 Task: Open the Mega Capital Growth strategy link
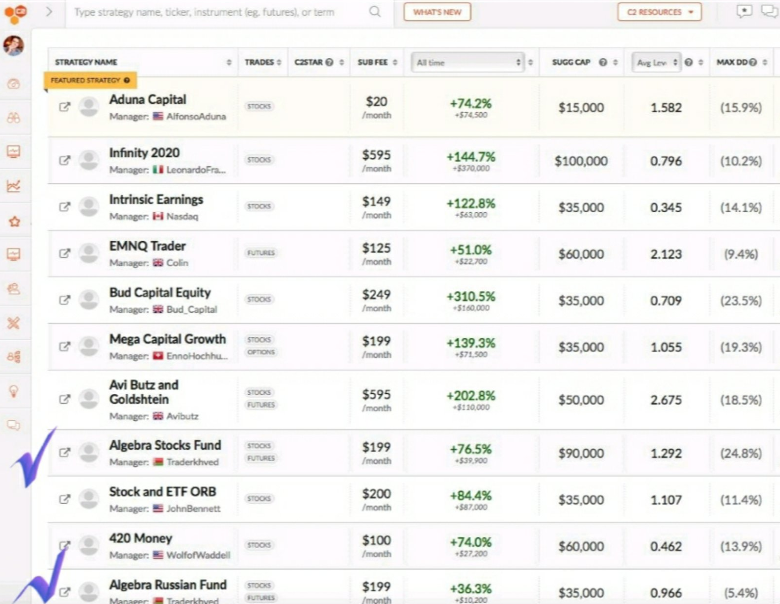(x=168, y=339)
